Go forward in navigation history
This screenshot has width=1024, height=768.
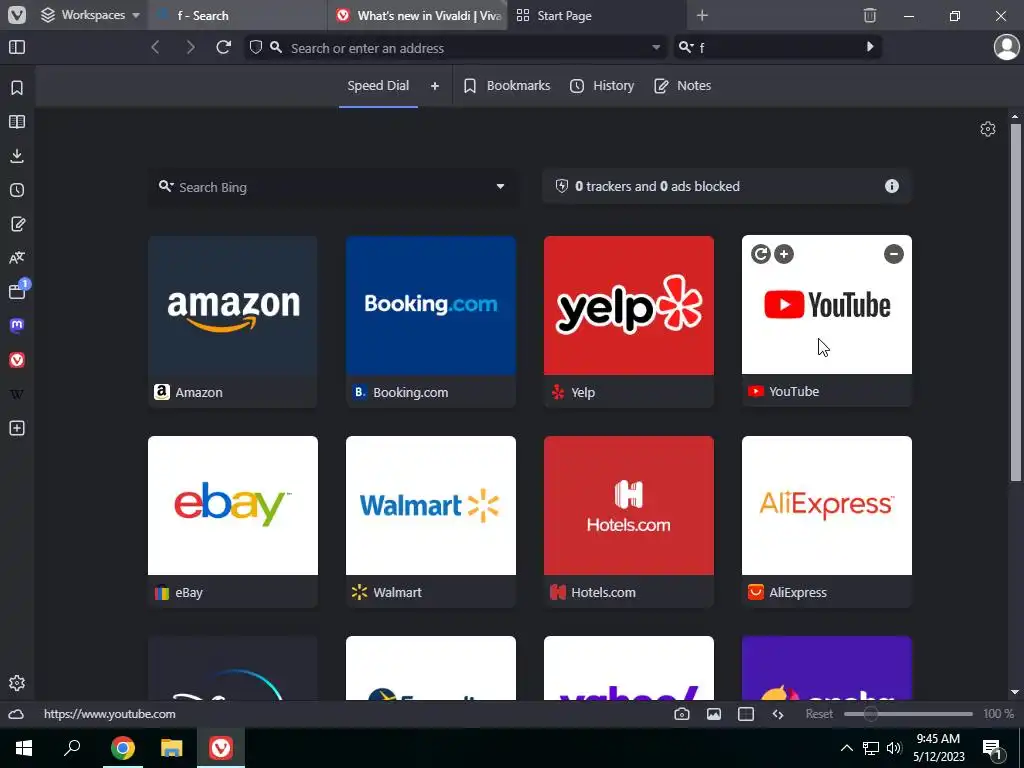coord(190,47)
